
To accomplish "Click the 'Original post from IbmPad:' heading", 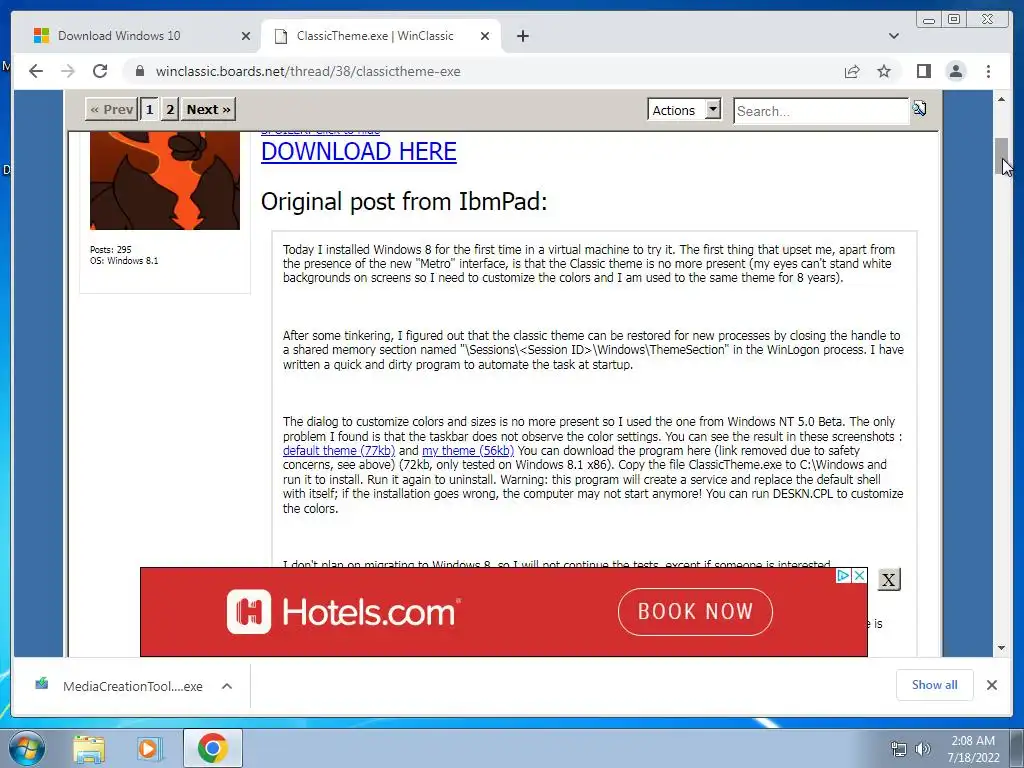I will pyautogui.click(x=404, y=201).
